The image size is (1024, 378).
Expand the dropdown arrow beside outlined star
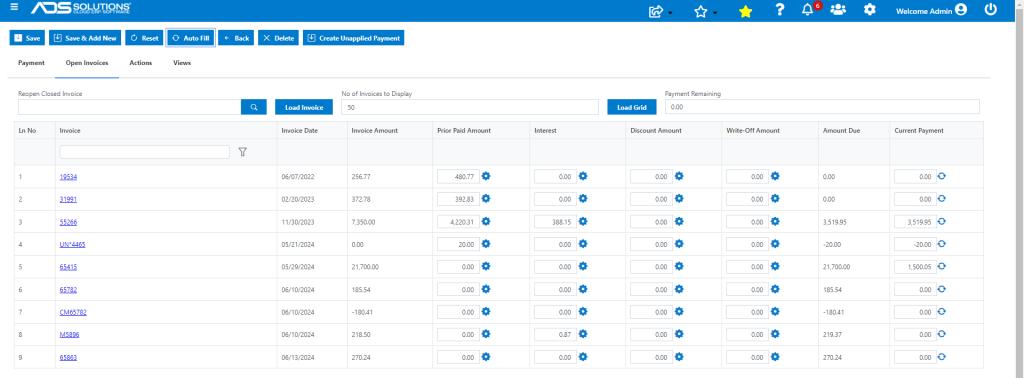coord(715,13)
